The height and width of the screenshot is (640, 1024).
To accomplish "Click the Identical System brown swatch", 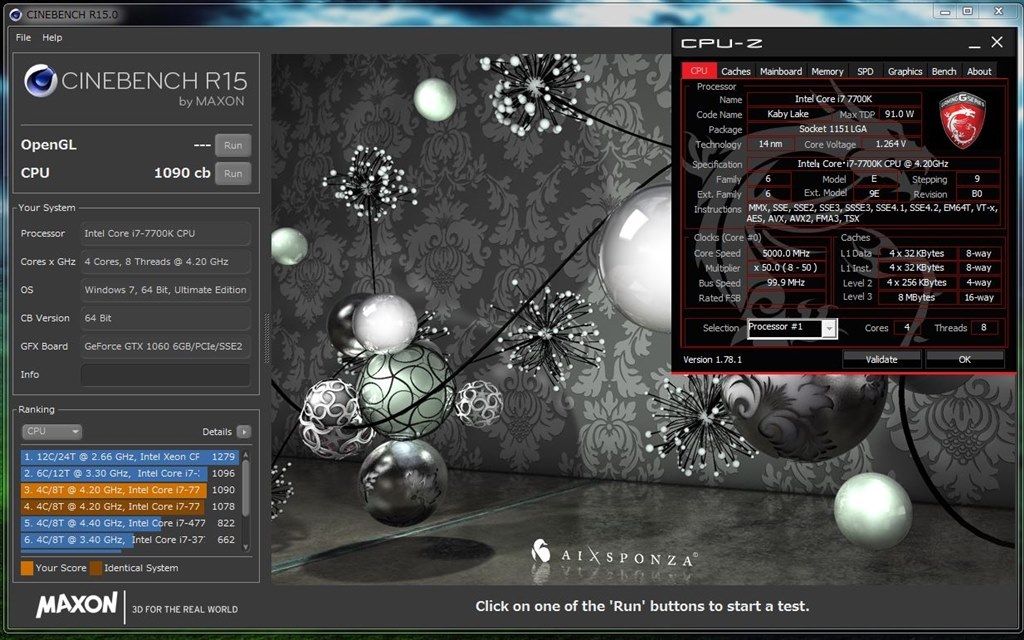I will tap(96, 568).
